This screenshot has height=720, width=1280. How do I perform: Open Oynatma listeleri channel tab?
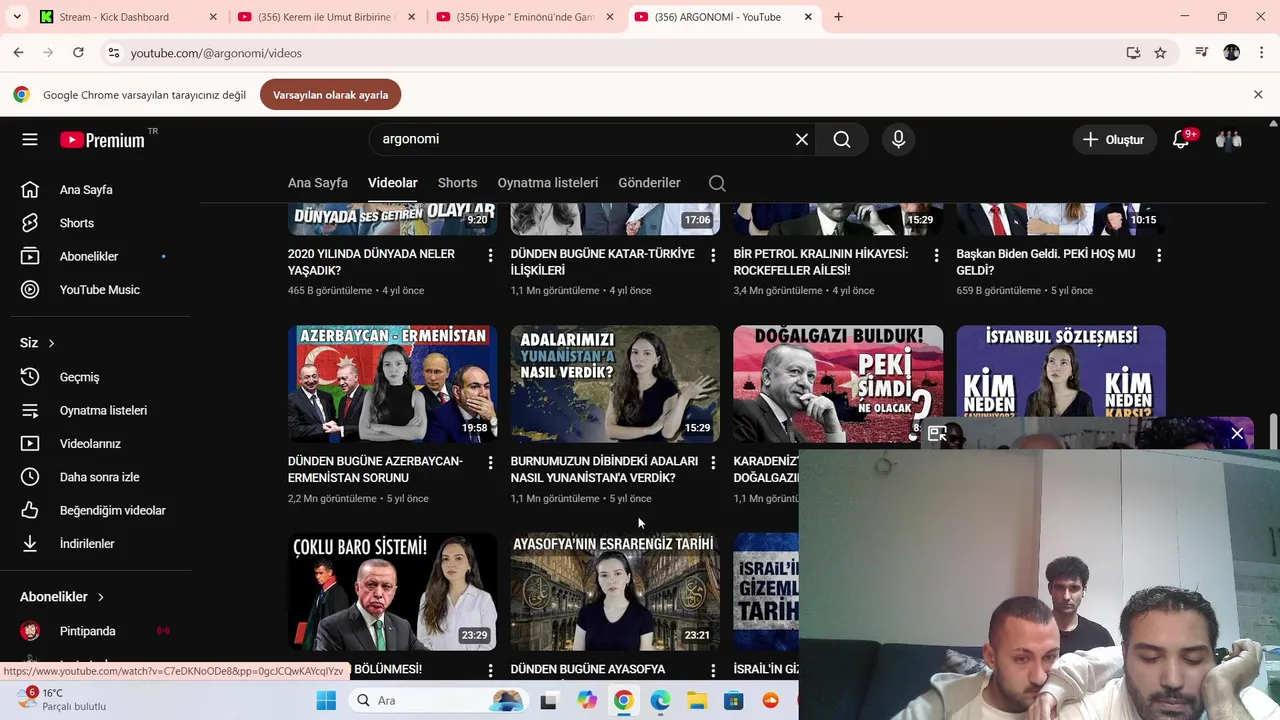tap(548, 183)
